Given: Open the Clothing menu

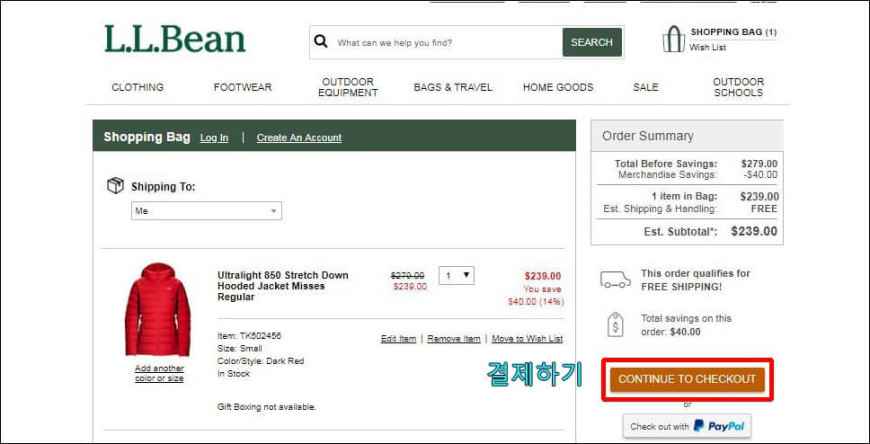Looking at the screenshot, I should (x=138, y=87).
